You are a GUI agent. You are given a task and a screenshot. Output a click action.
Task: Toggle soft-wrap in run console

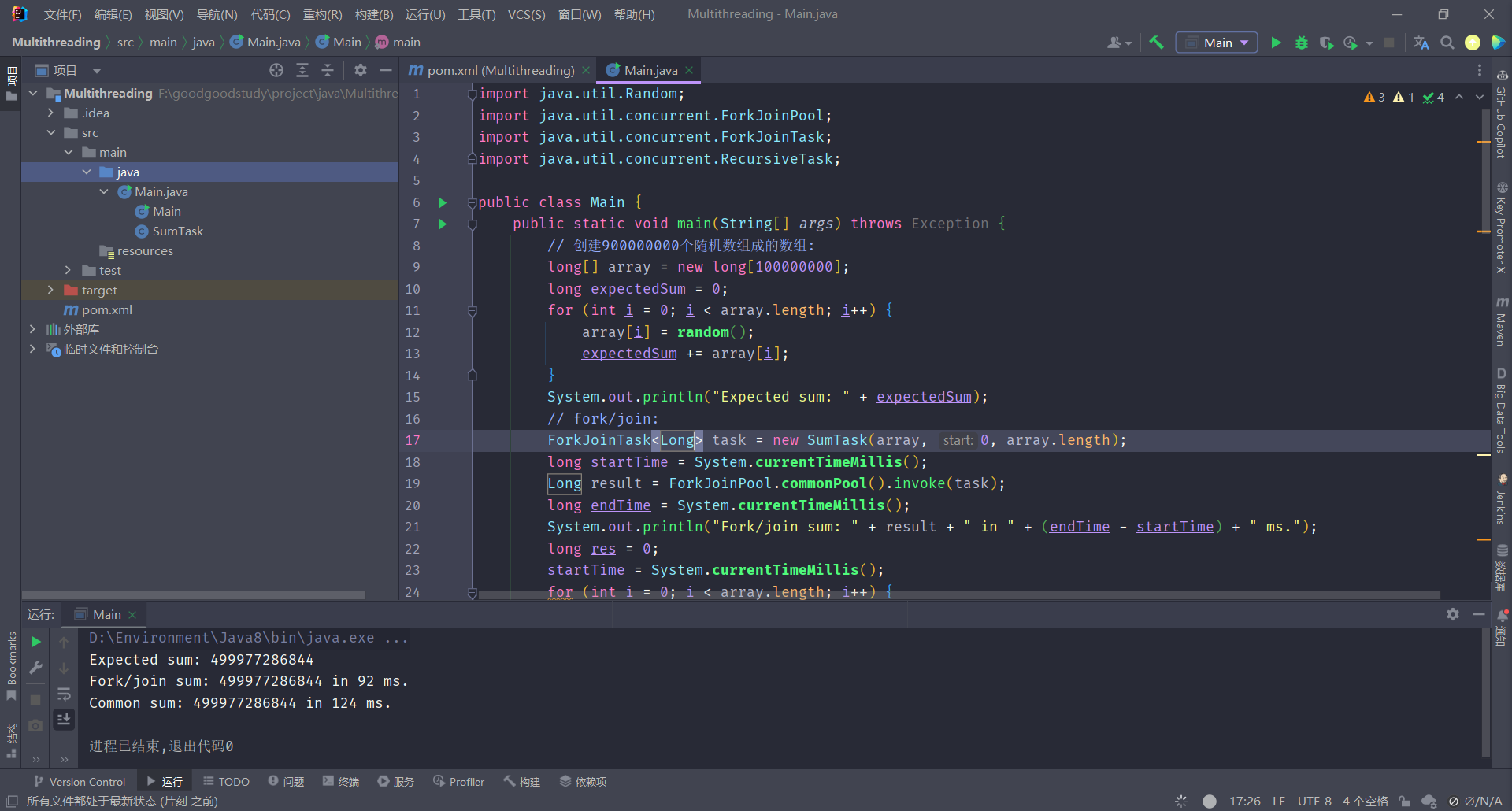64,694
